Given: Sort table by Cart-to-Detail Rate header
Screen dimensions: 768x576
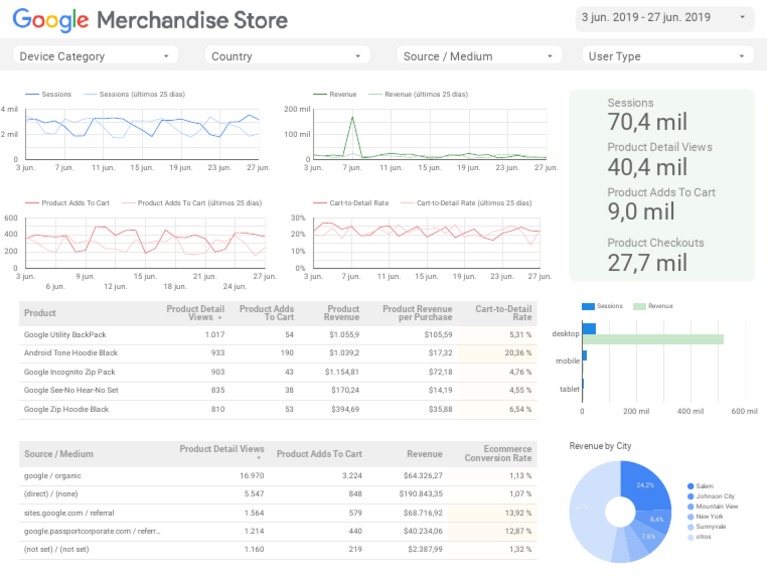Looking at the screenshot, I should [504, 313].
